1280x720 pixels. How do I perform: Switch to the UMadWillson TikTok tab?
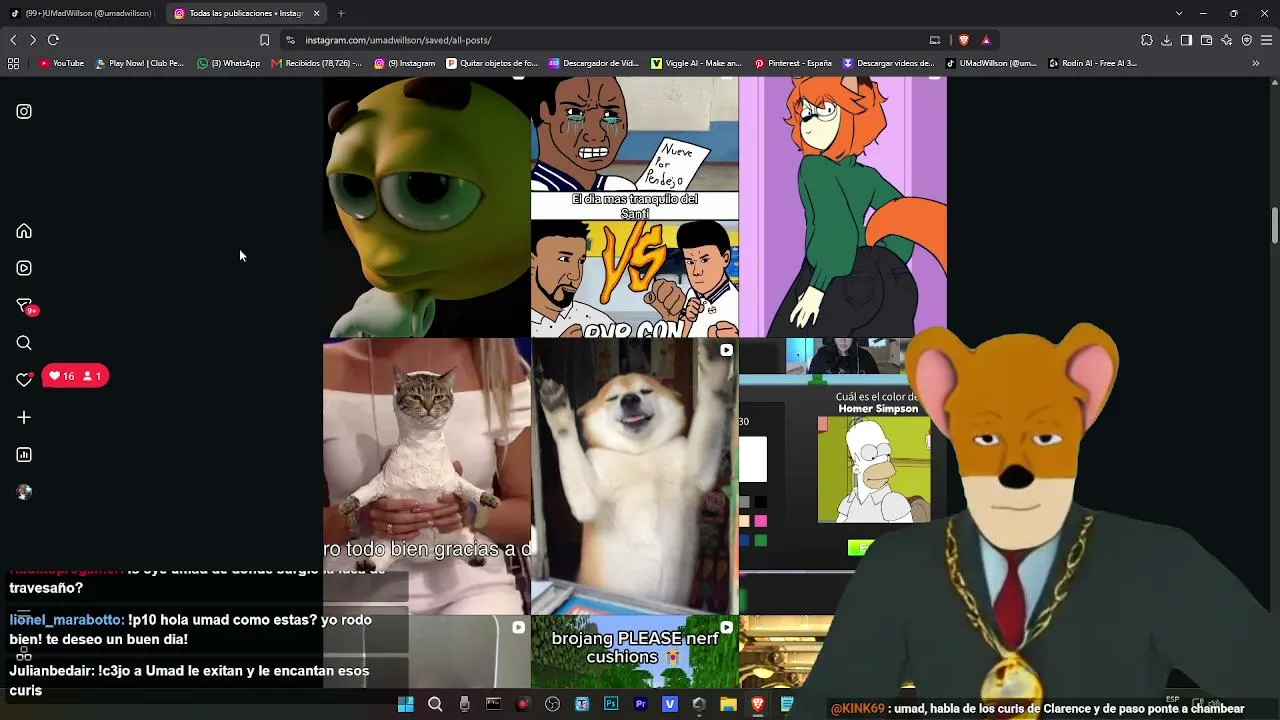81,13
